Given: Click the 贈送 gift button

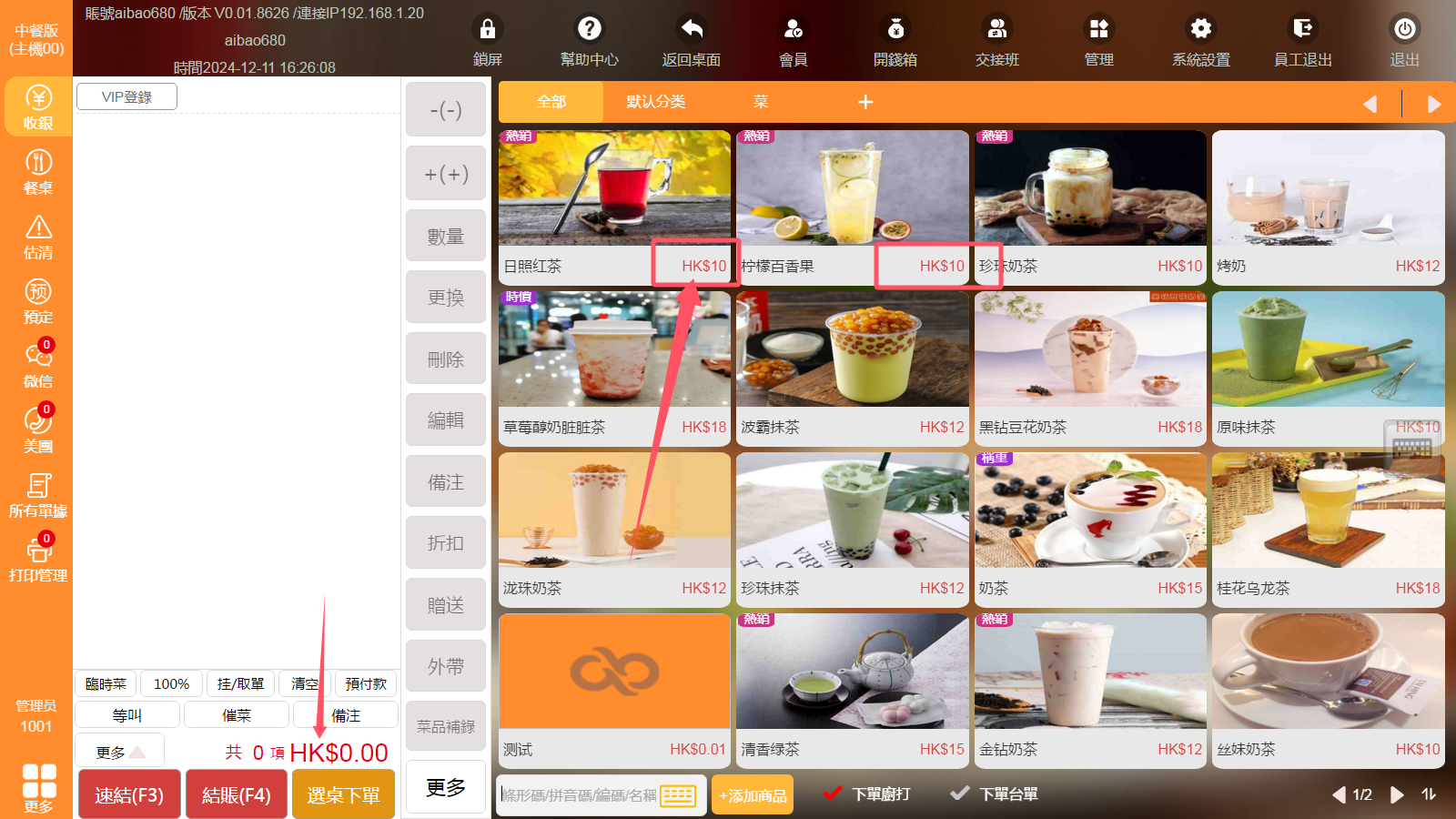Looking at the screenshot, I should (x=446, y=605).
